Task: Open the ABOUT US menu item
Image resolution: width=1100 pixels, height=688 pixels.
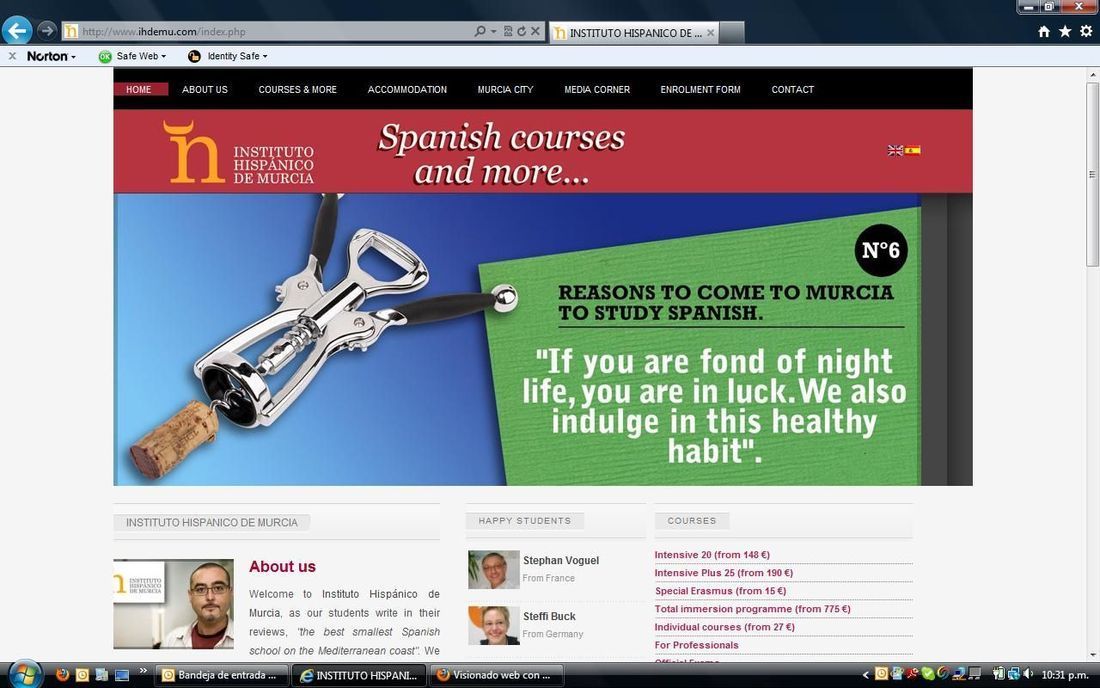Action: coord(205,90)
